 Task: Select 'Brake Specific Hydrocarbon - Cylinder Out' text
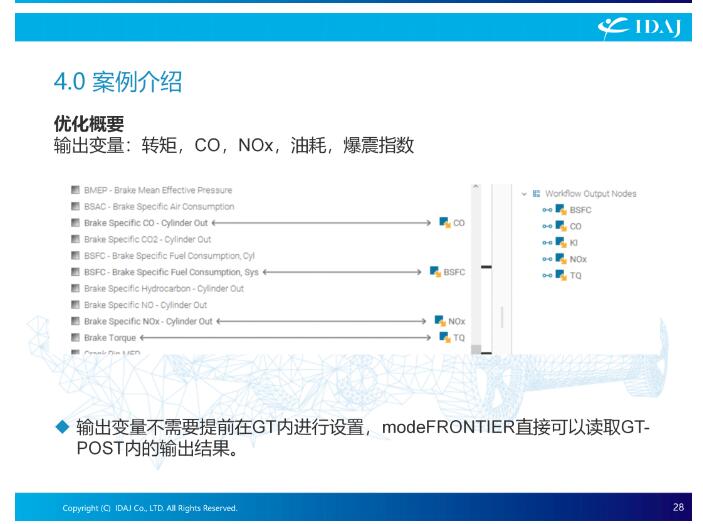pos(164,289)
